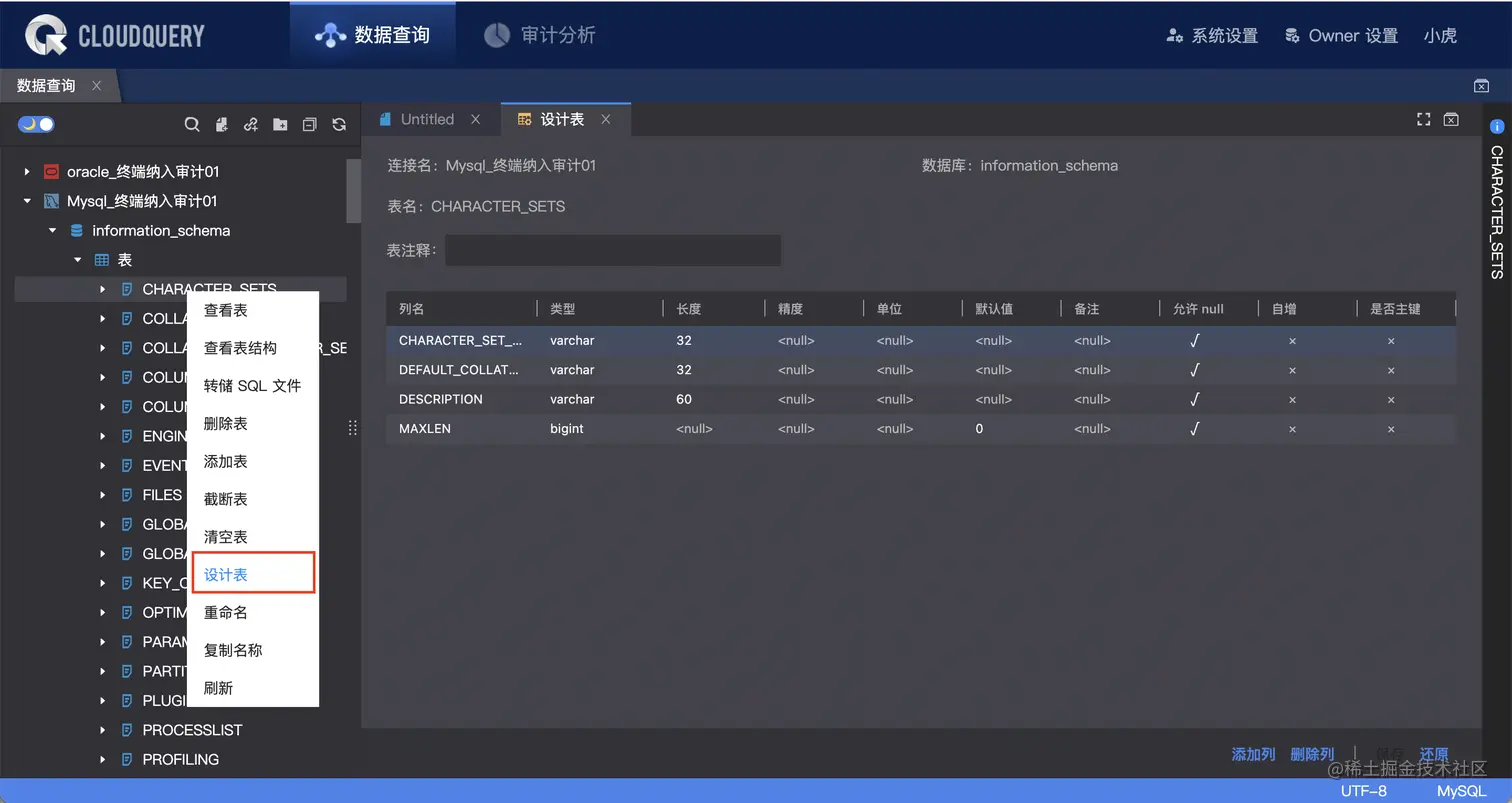Click the 添加列 link
The height and width of the screenshot is (803, 1512).
click(1253, 754)
